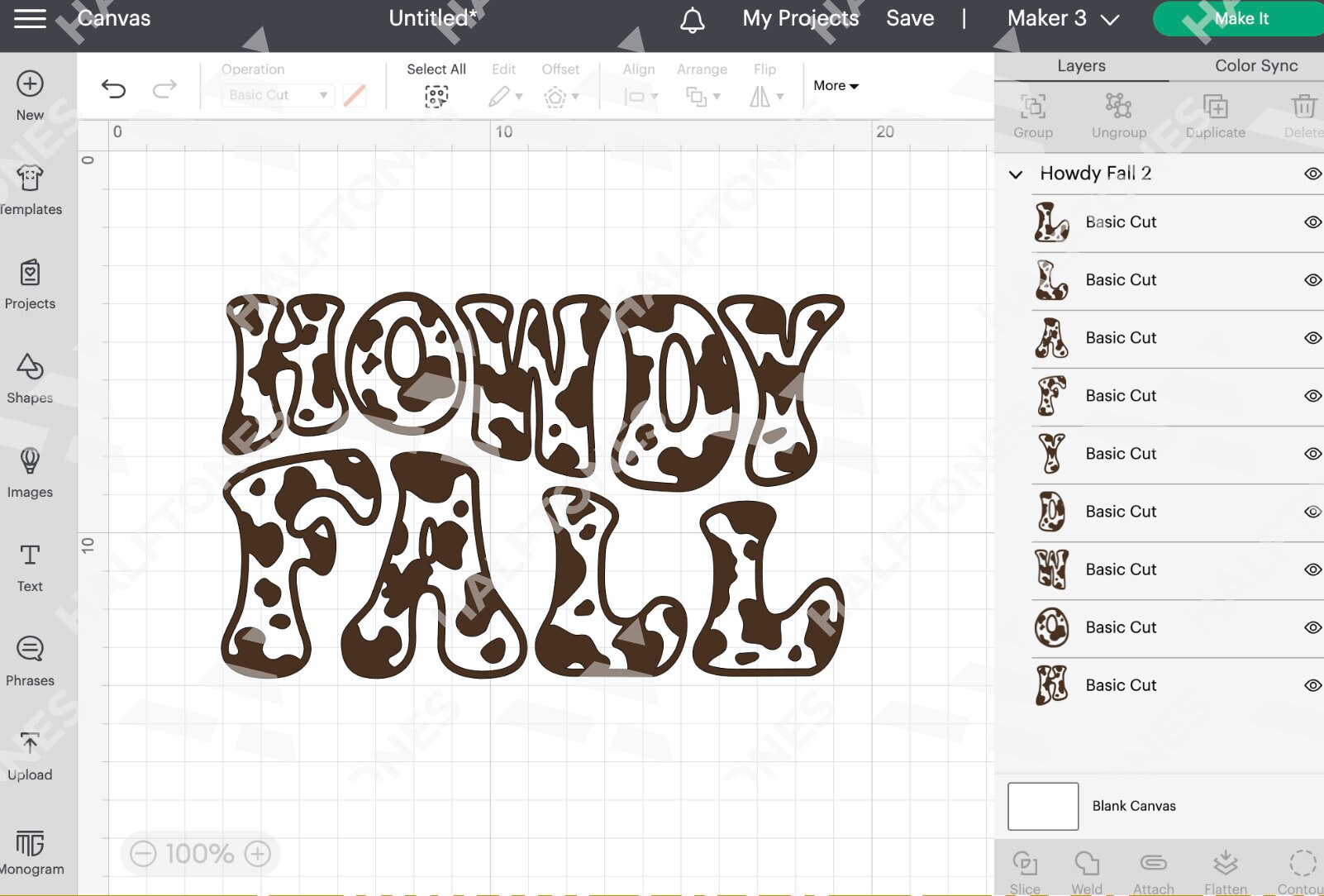Click the Weld icon at bottom

coord(1087,868)
